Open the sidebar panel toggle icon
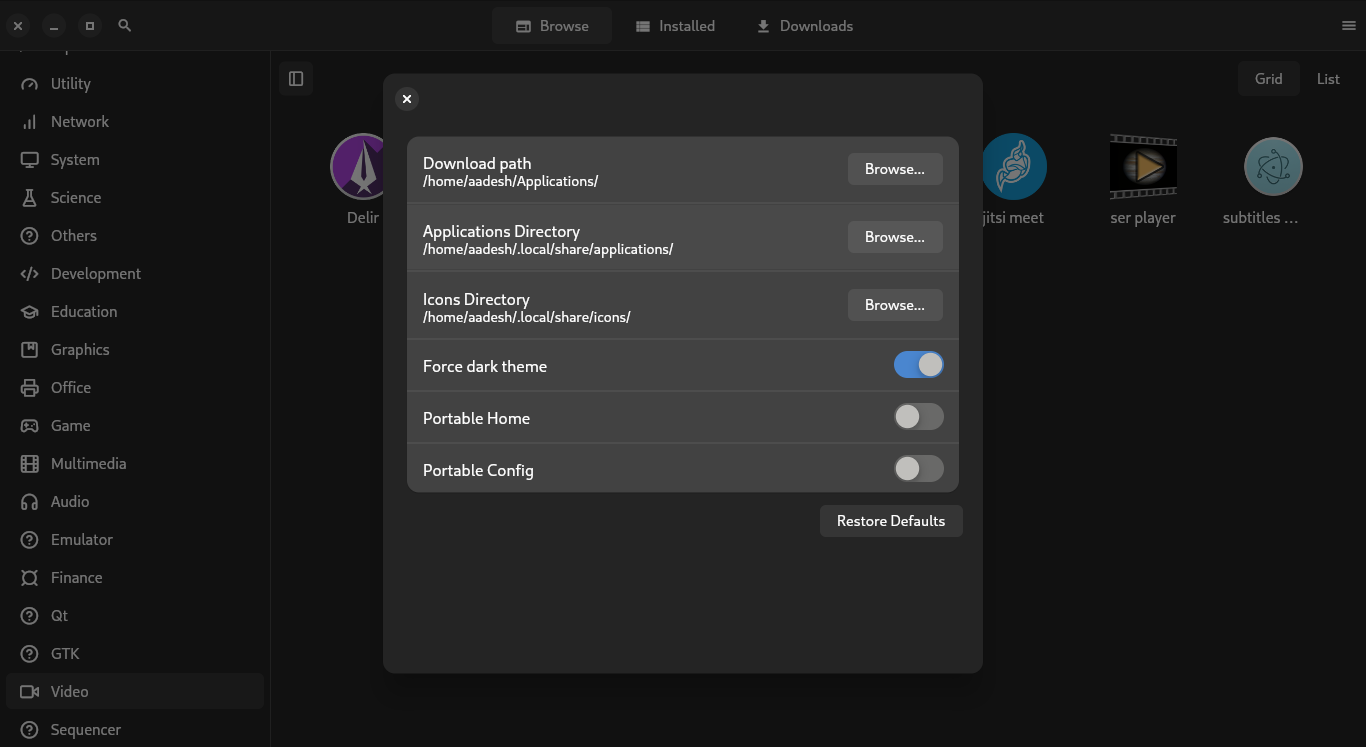The image size is (1366, 747). pos(295,77)
